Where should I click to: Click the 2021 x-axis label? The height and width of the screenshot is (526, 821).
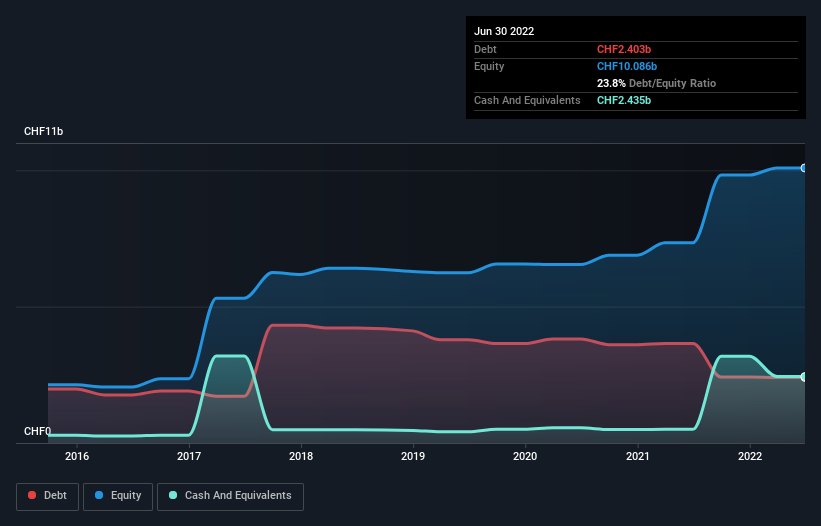[638, 456]
